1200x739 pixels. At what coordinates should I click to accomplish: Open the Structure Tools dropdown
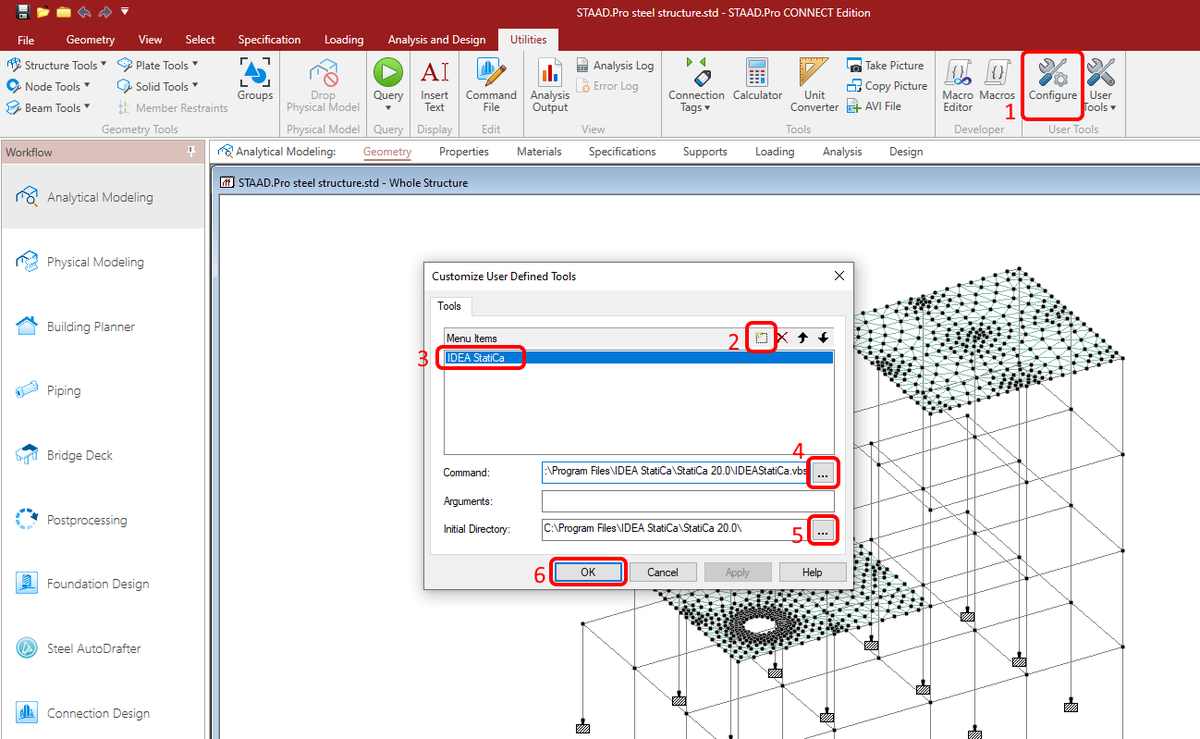[x=55, y=64]
